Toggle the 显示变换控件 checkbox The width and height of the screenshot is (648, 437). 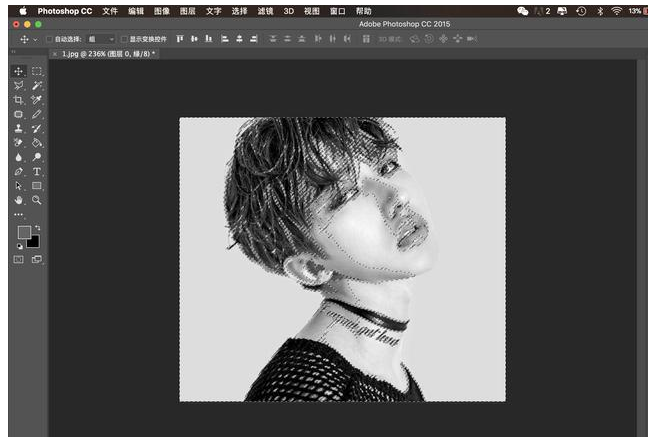pos(124,39)
